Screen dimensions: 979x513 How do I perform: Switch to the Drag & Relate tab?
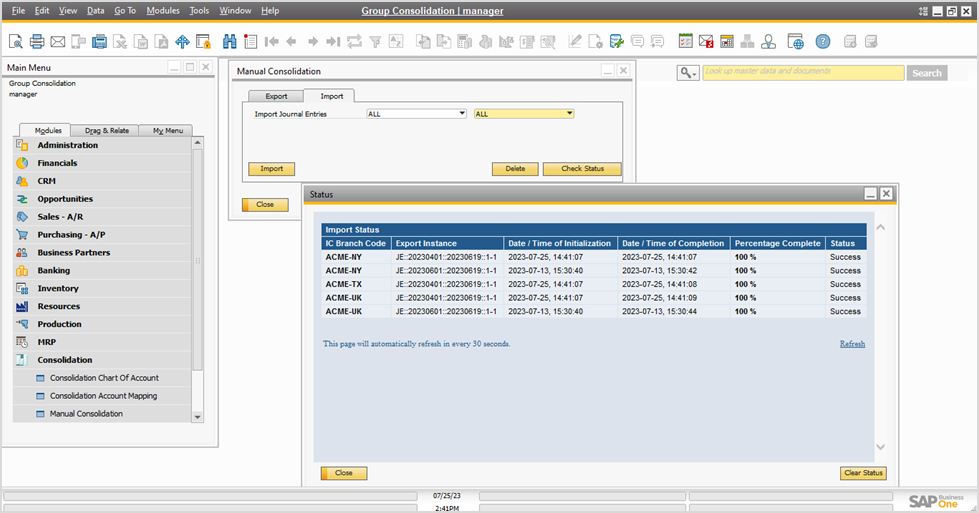pos(106,130)
